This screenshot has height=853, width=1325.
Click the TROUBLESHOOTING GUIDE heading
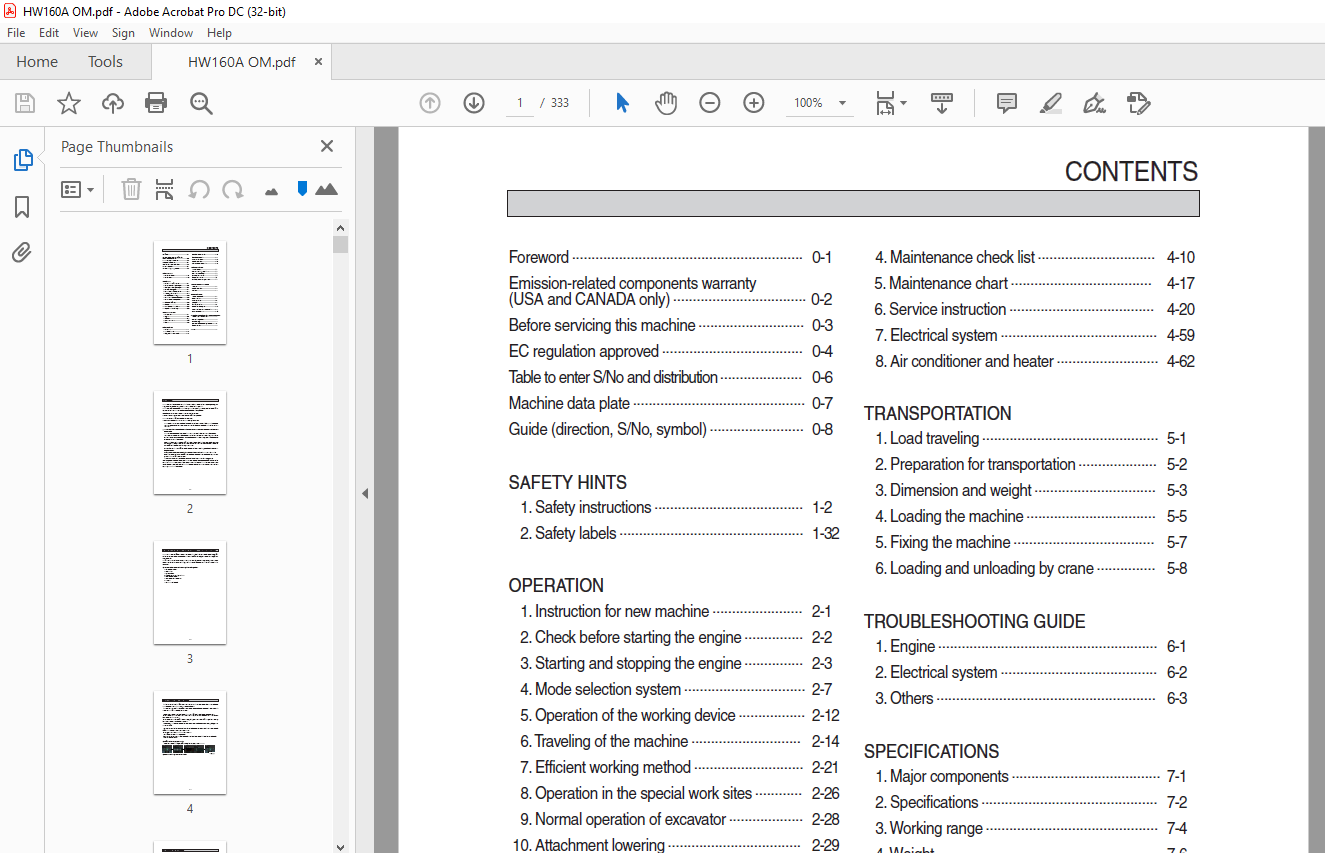click(975, 621)
